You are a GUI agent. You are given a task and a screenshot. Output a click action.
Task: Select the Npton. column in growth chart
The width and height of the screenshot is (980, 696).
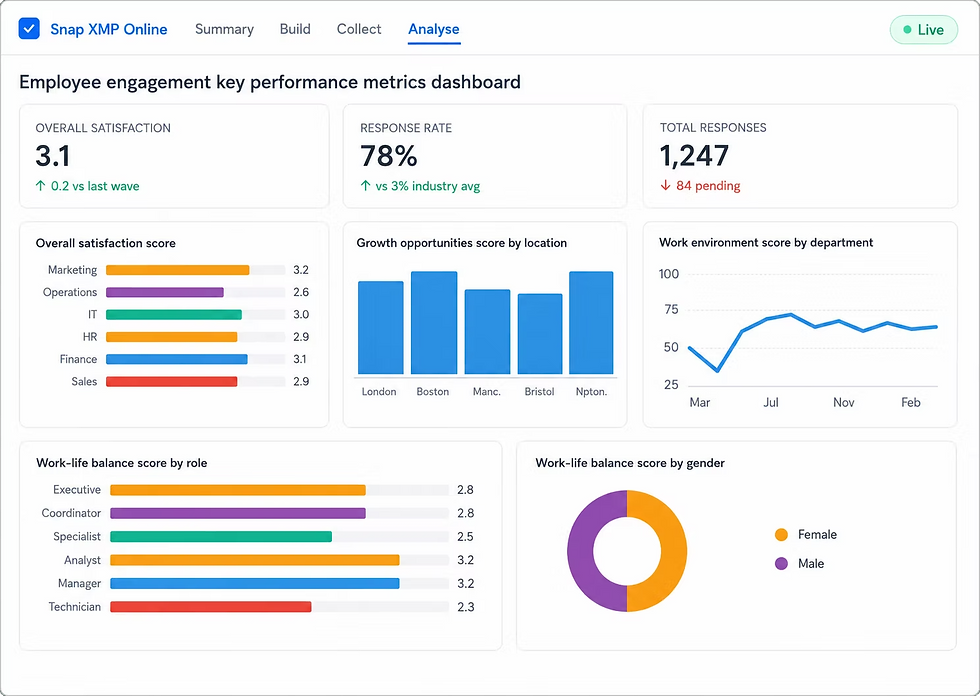[x=591, y=323]
